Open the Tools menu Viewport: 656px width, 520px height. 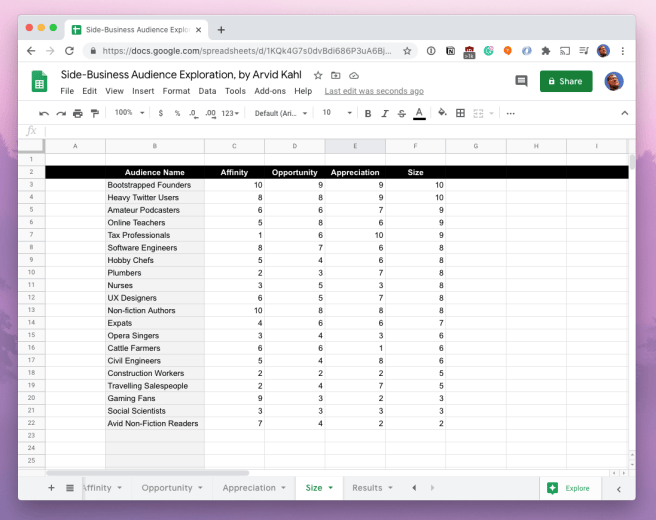click(x=235, y=91)
